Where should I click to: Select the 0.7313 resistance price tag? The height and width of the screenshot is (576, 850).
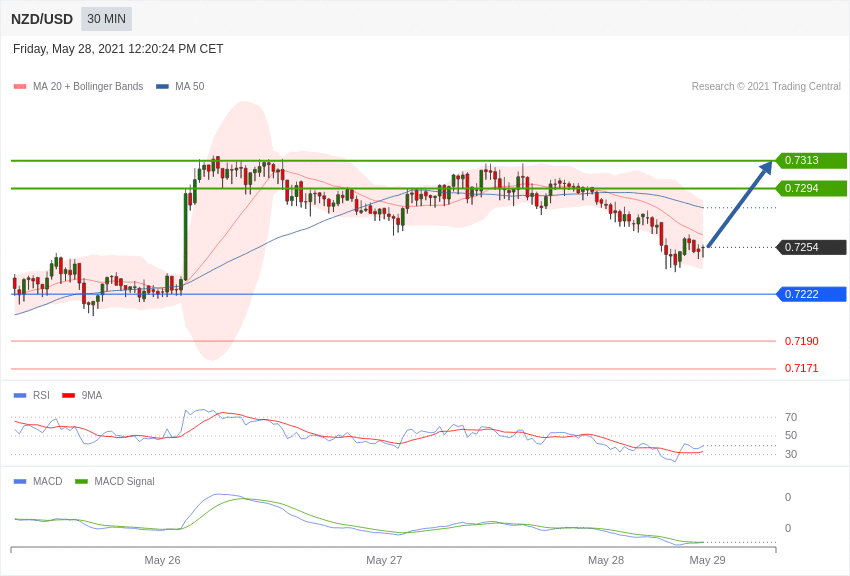click(811, 160)
